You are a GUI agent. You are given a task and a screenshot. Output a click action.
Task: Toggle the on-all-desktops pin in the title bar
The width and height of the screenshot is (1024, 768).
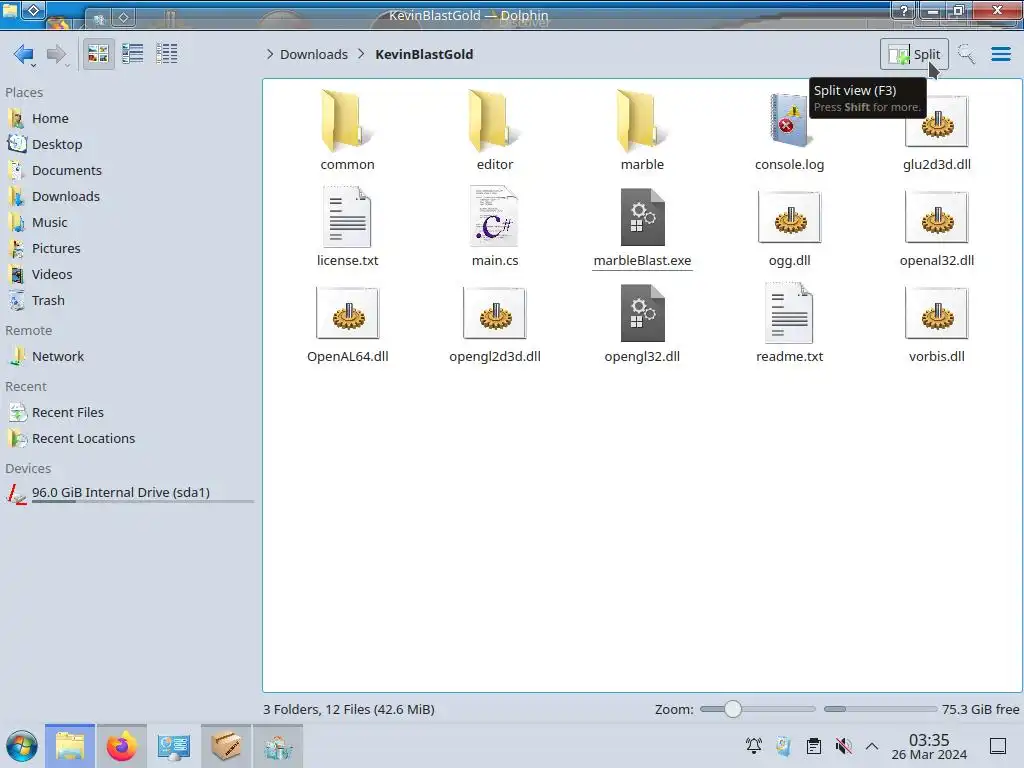point(33,10)
